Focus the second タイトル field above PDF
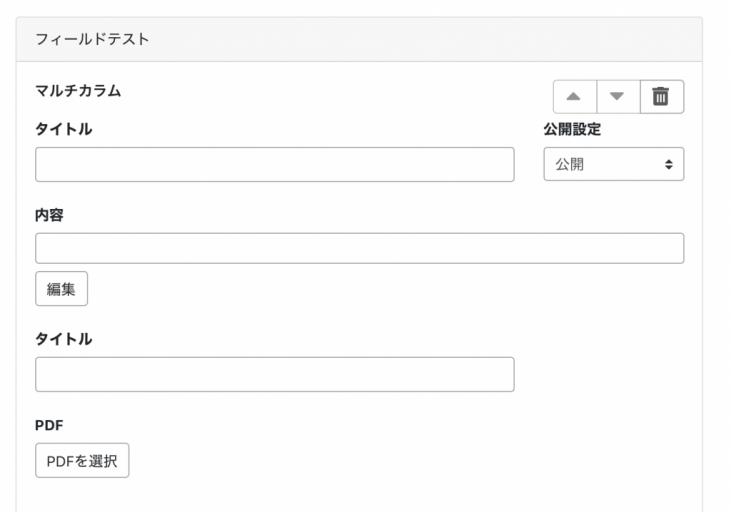The image size is (731, 512). pos(274,374)
